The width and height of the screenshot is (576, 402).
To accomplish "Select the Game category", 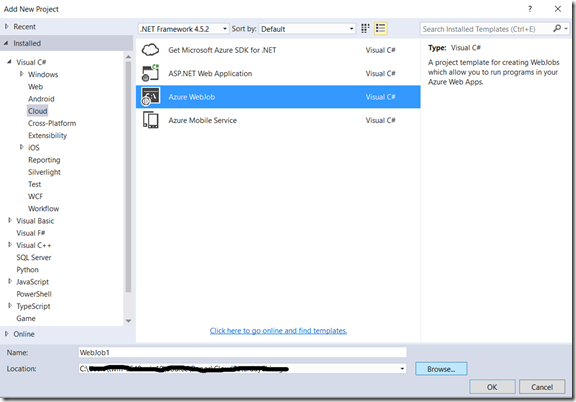I will [26, 318].
